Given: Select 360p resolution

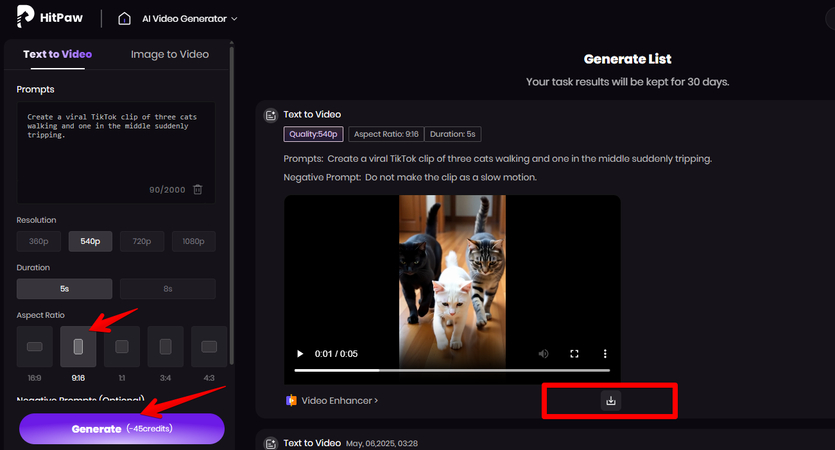Looking at the screenshot, I should [38, 241].
